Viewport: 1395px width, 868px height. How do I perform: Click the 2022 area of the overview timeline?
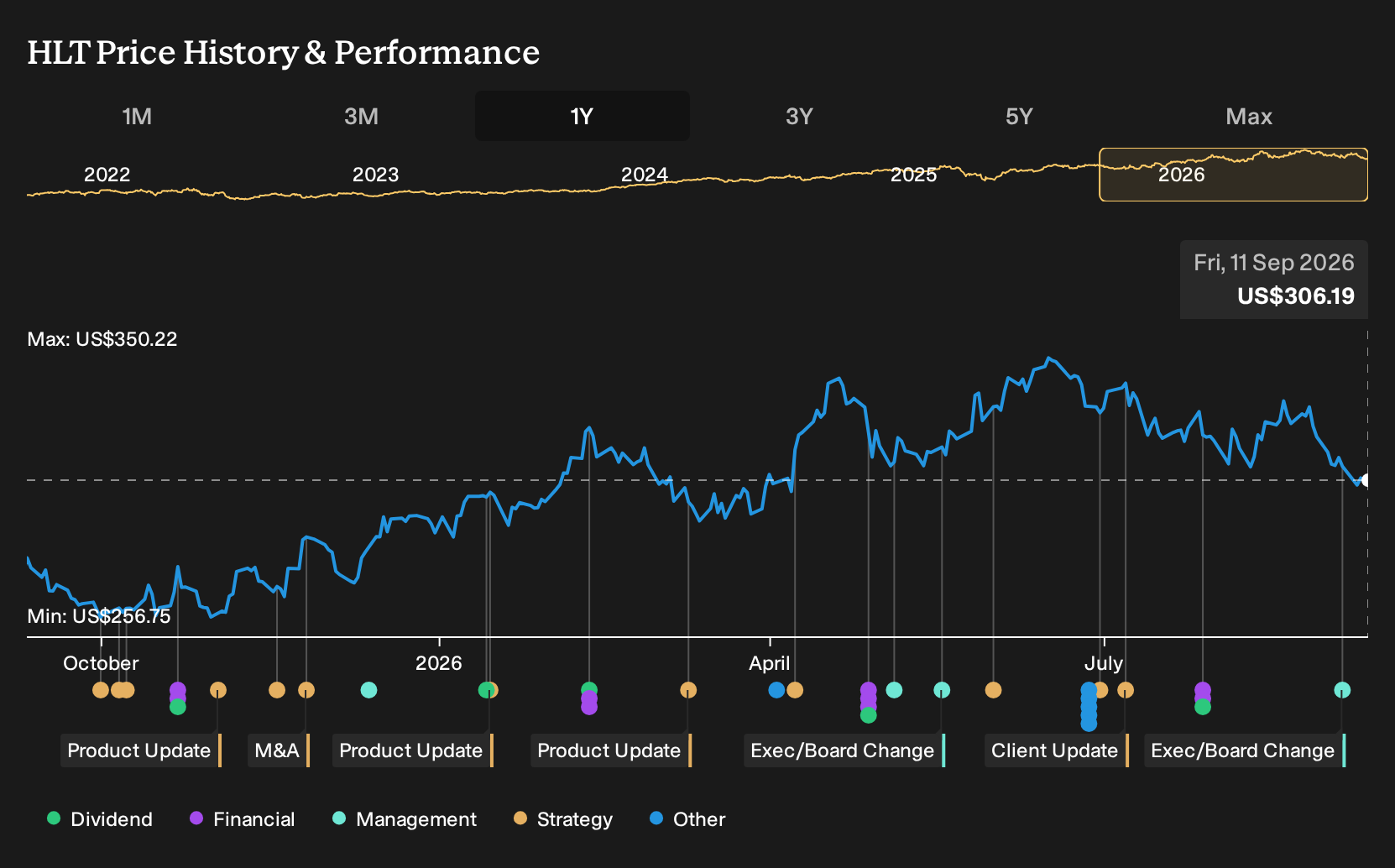[x=107, y=175]
